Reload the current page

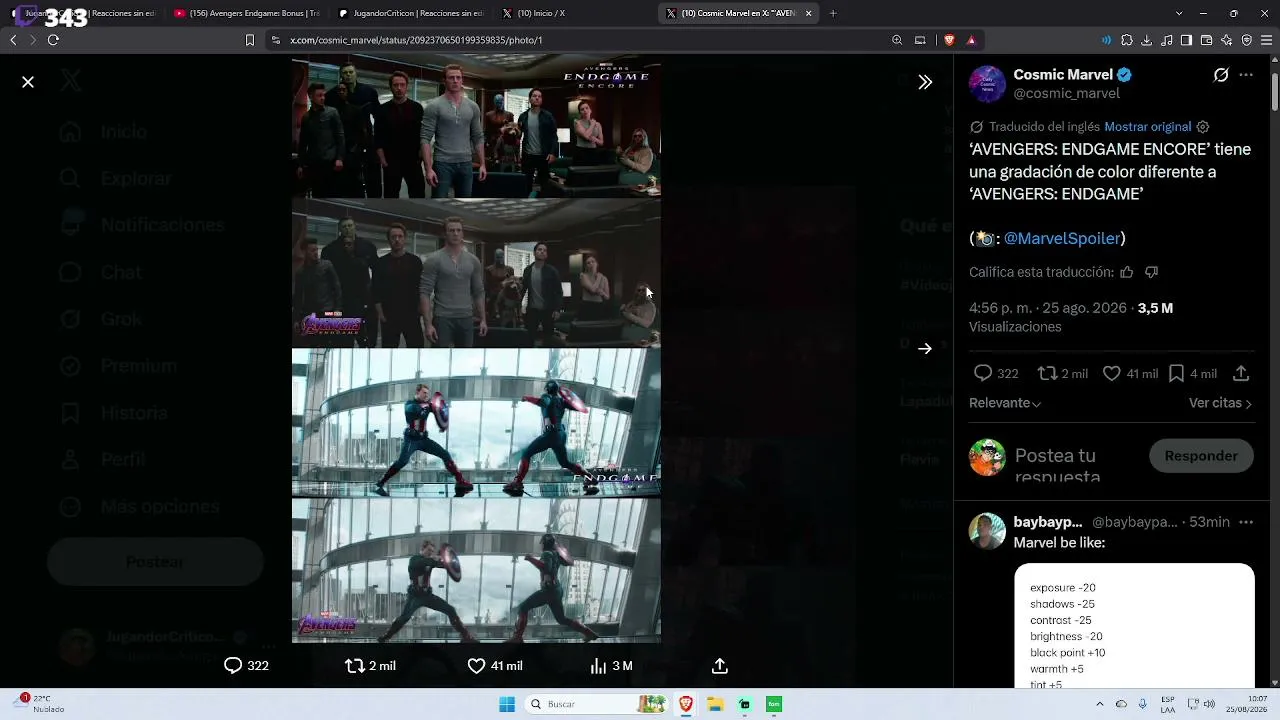[53, 40]
